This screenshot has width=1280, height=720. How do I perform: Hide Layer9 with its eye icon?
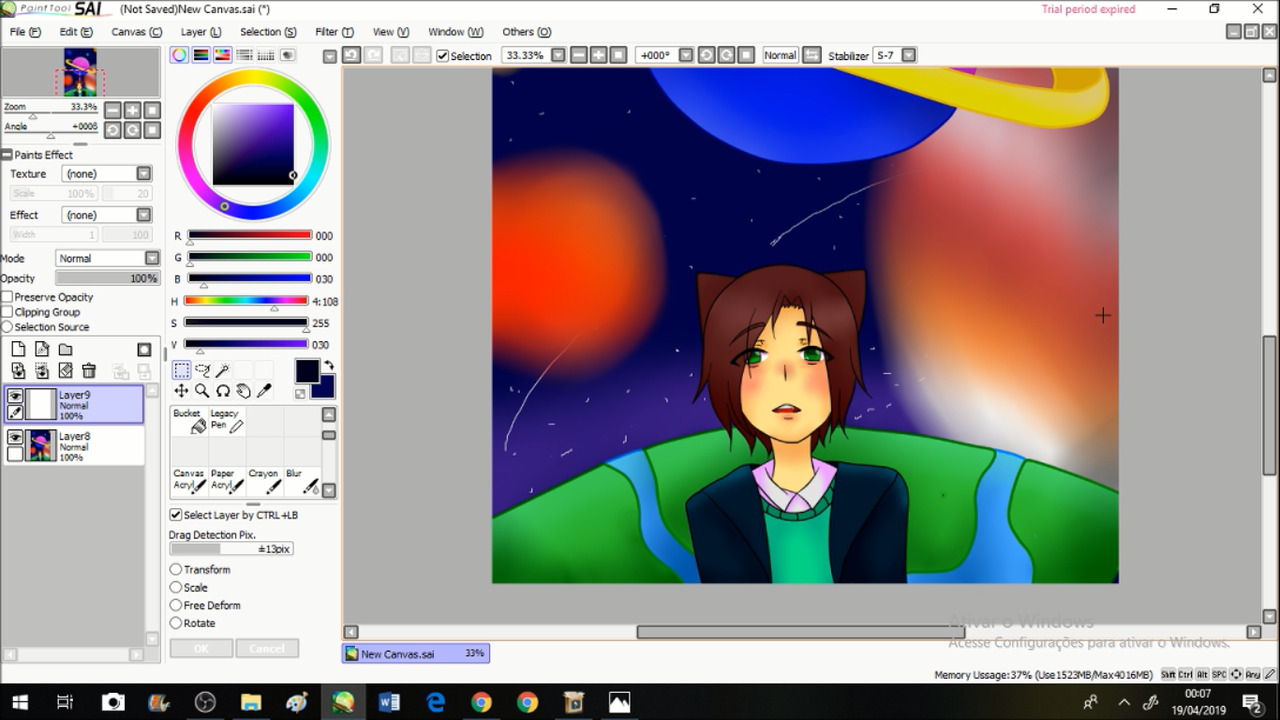pyautogui.click(x=15, y=397)
